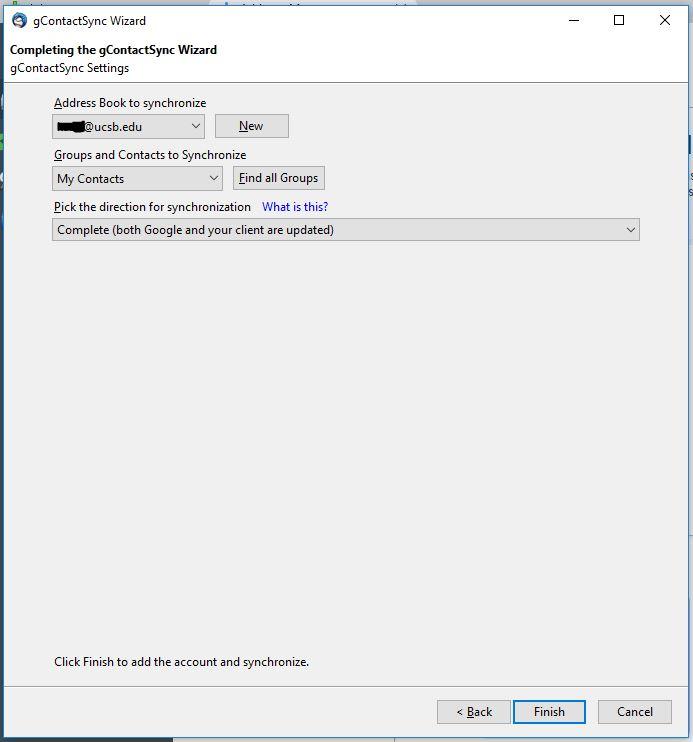Click the chevron arrow of the sync direction dropdown
The height and width of the screenshot is (742, 693).
tap(631, 230)
